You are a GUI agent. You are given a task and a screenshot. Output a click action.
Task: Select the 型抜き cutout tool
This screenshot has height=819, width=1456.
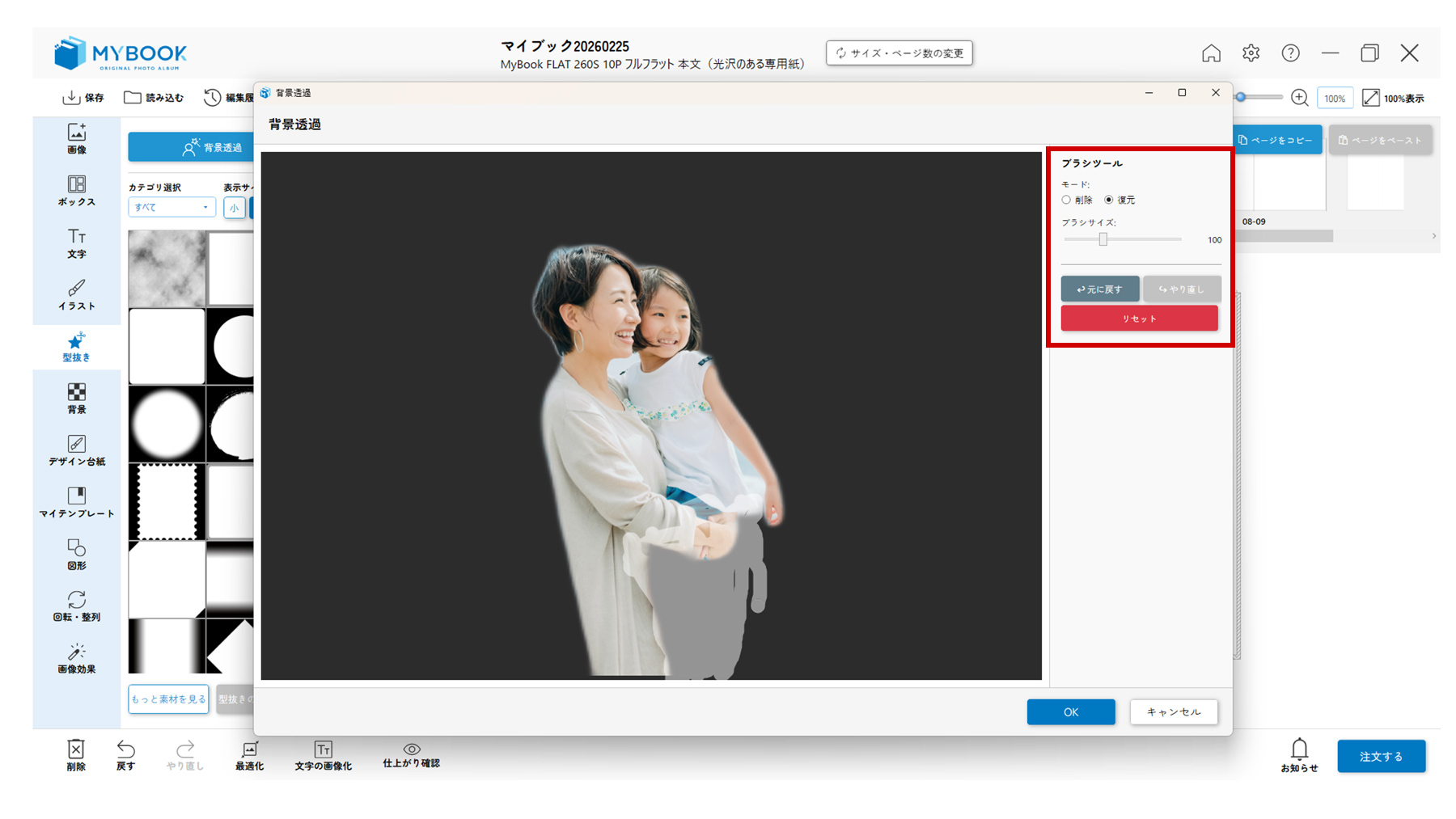tap(77, 347)
